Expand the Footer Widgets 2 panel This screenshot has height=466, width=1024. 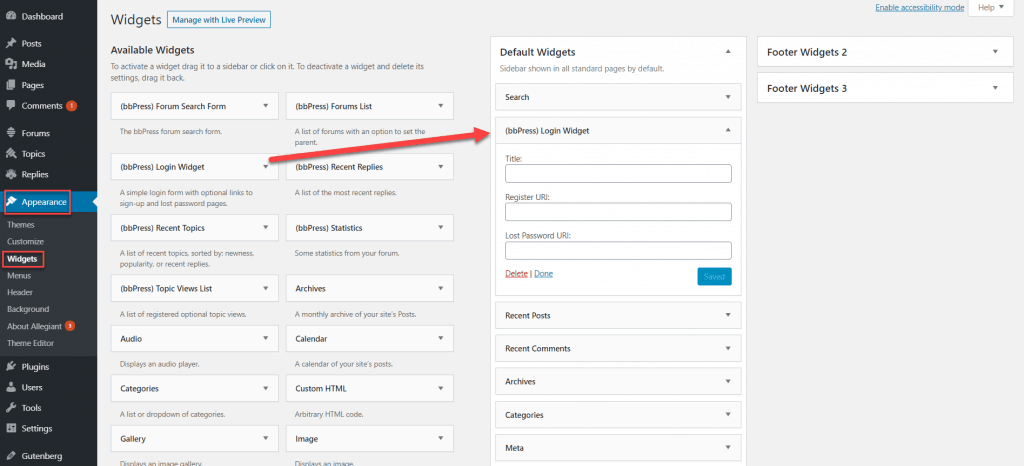(x=994, y=52)
